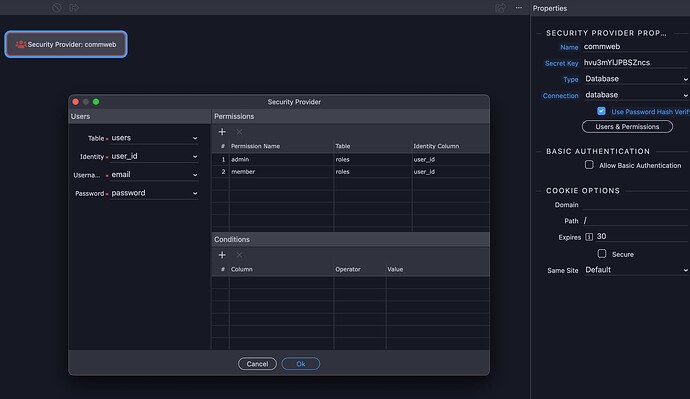Click the remove permission X icon

pyautogui.click(x=239, y=132)
